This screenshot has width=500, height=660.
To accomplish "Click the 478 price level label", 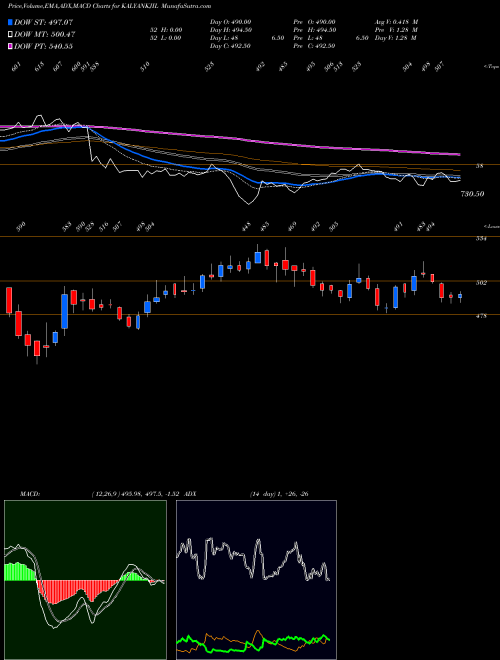I will [481, 316].
